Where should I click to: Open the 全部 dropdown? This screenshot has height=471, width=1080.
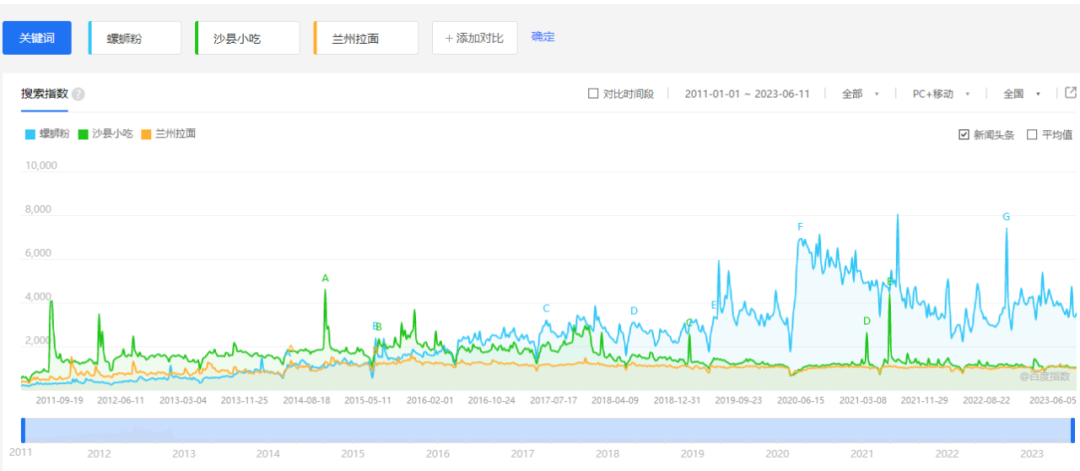pyautogui.click(x=859, y=94)
